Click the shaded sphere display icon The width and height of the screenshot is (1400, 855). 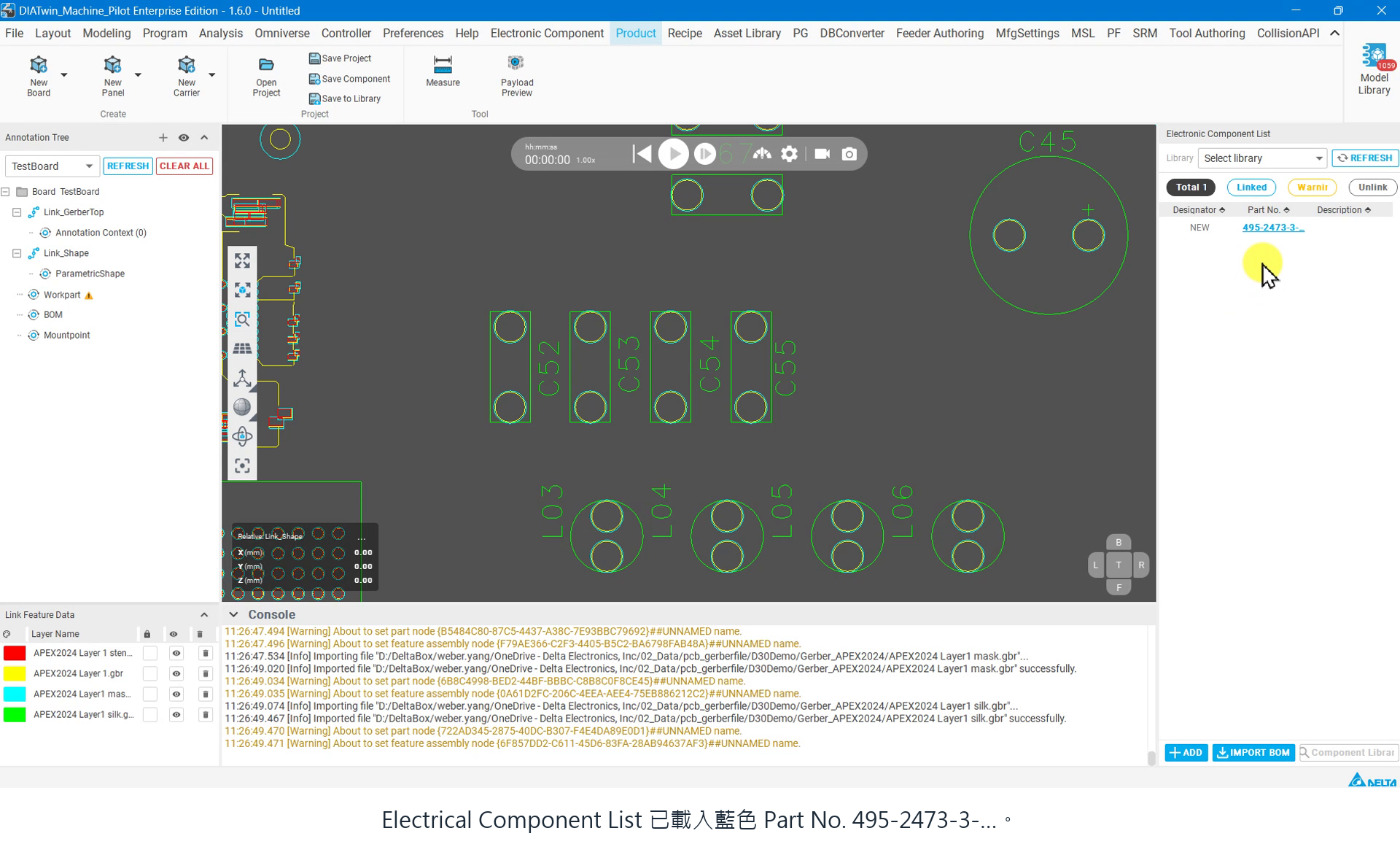pos(242,407)
